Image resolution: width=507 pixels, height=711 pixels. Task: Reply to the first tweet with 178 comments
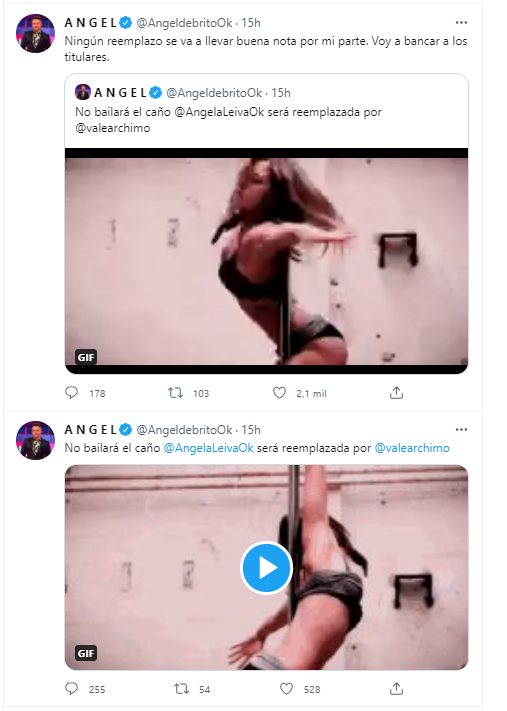pyautogui.click(x=72, y=393)
